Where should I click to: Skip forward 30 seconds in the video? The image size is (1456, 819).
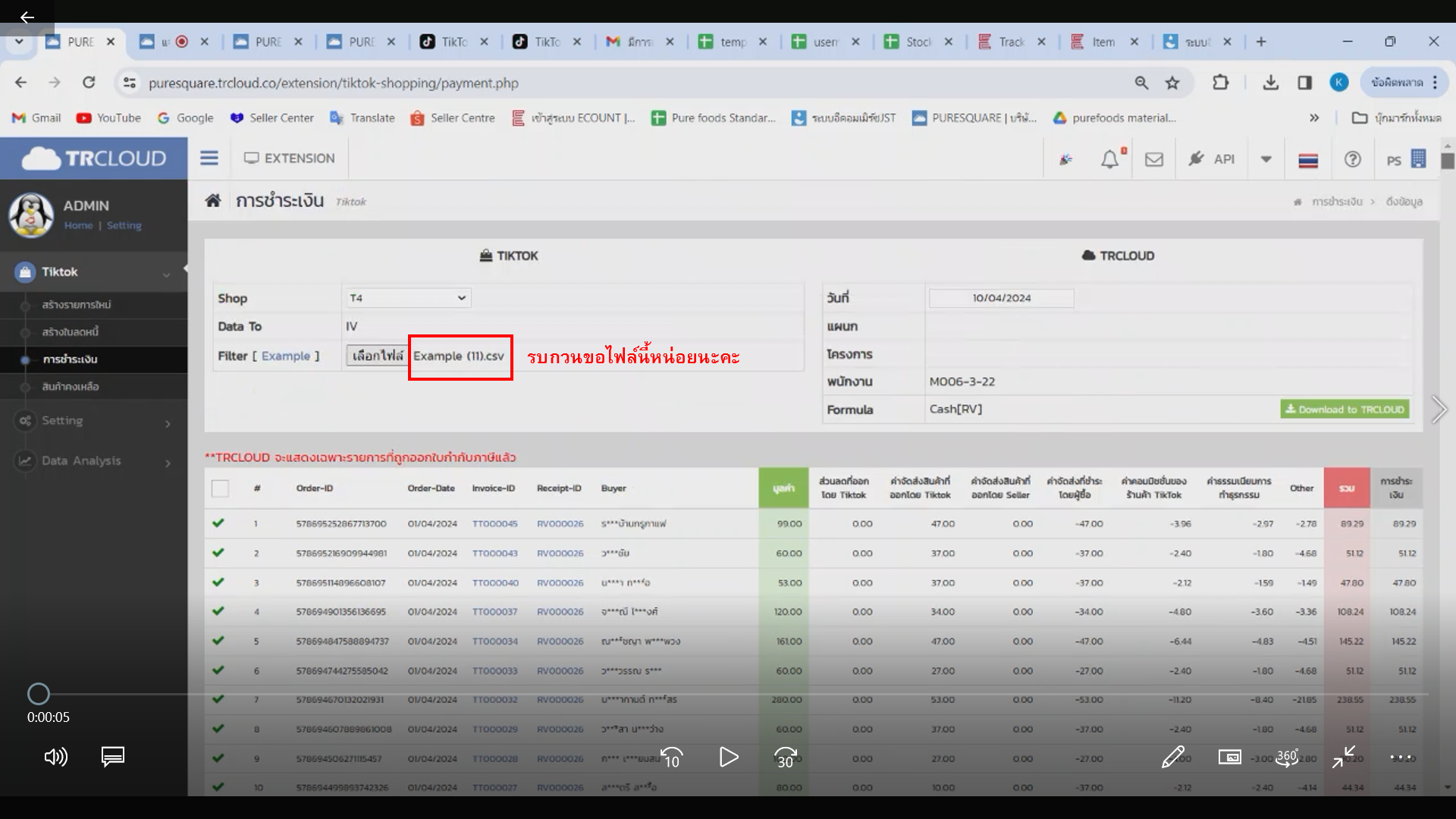tap(786, 757)
